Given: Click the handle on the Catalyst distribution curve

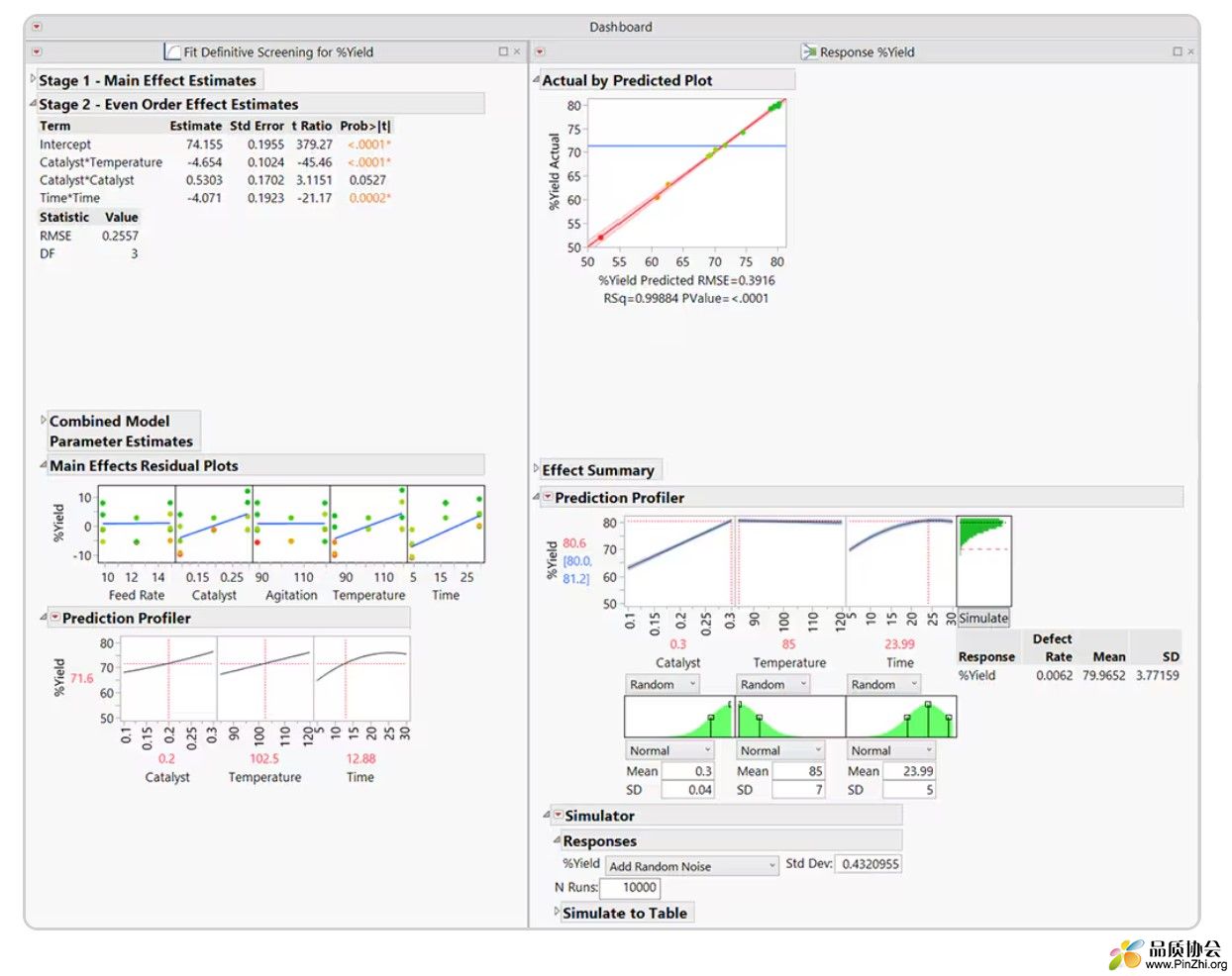Looking at the screenshot, I should [711, 717].
